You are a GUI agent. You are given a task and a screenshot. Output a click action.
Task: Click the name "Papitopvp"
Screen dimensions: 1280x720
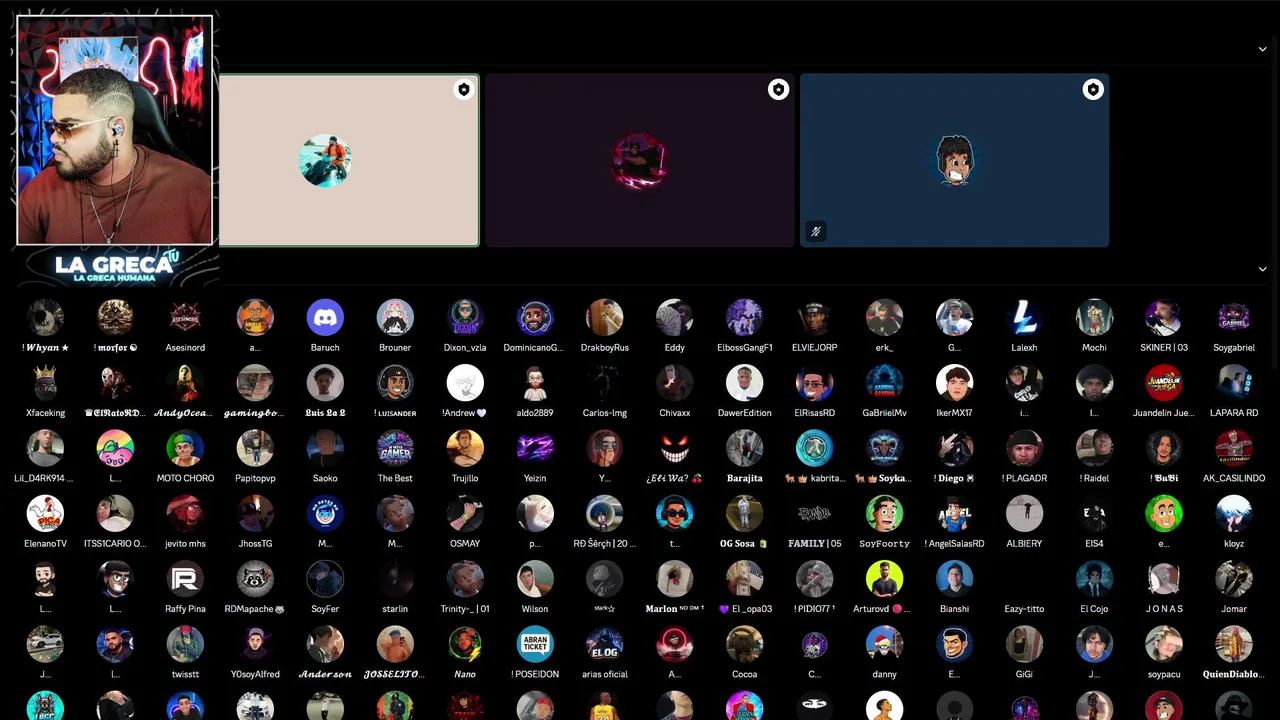pyautogui.click(x=255, y=478)
